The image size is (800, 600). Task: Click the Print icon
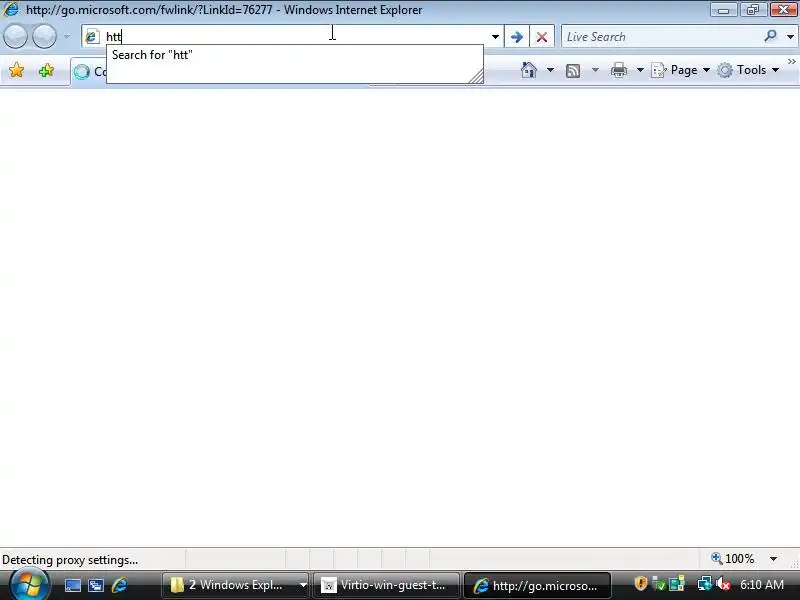pos(619,70)
